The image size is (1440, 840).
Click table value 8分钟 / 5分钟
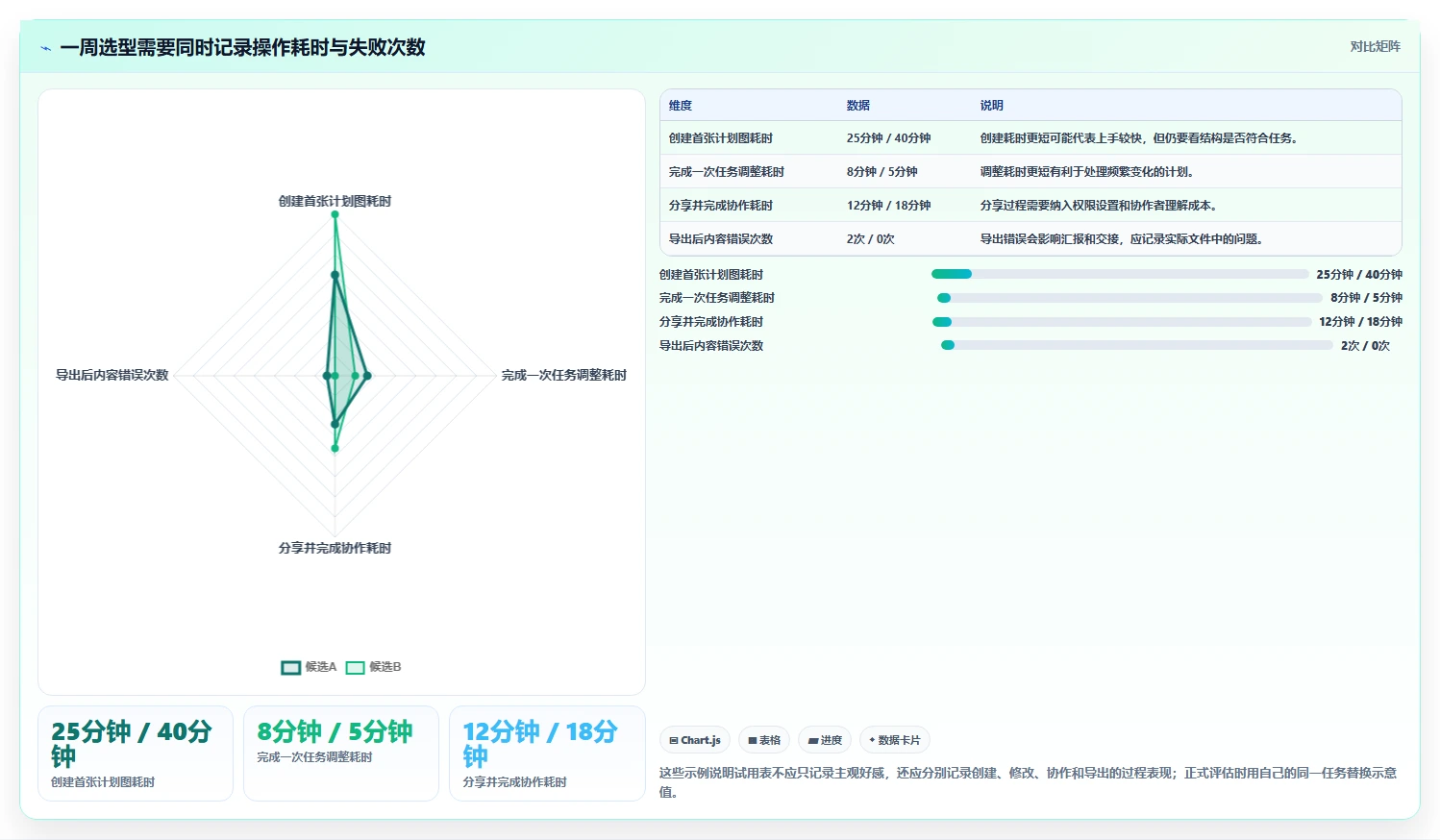(x=882, y=172)
